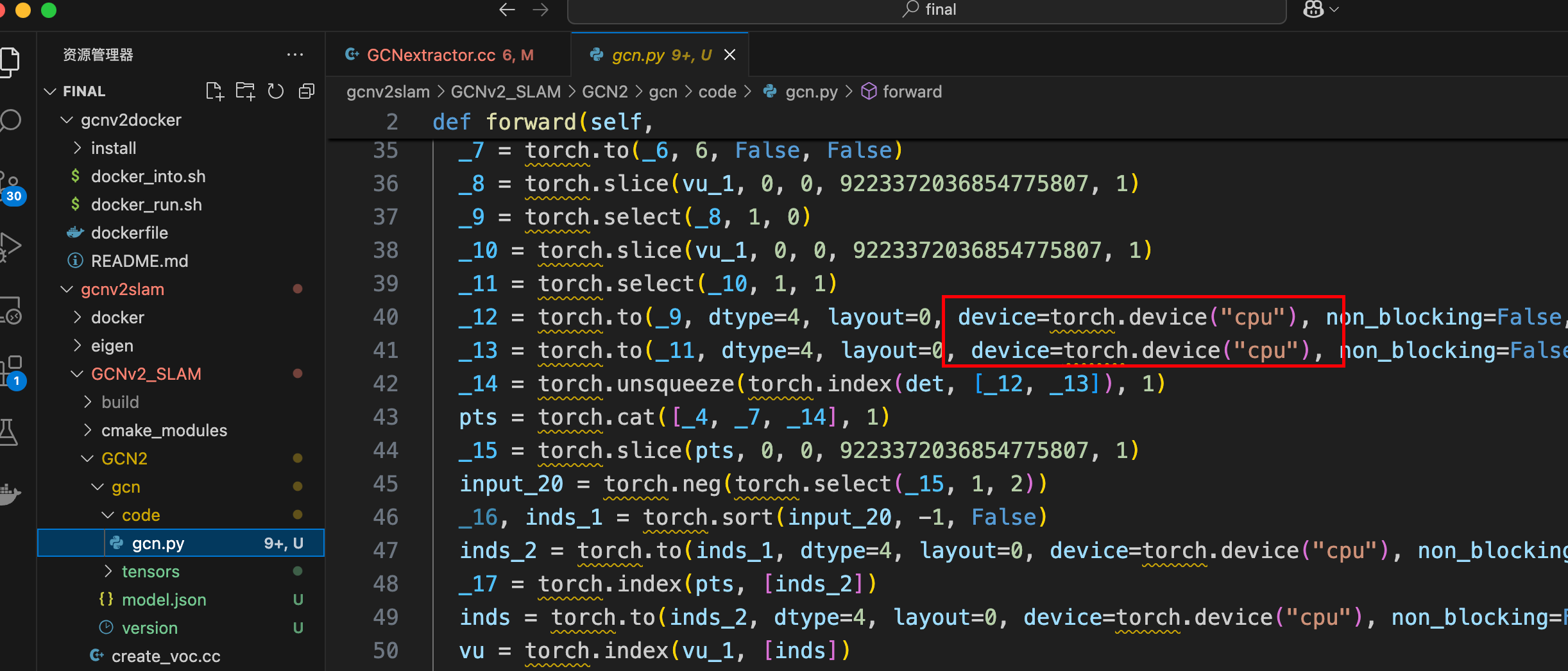Open the Search view in activity bar
The height and width of the screenshot is (671, 1568).
(x=9, y=121)
